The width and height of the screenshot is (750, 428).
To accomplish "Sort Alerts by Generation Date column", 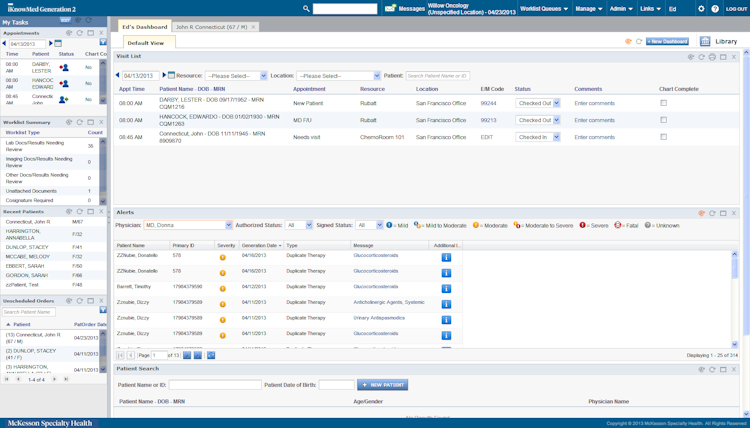I will coord(261,245).
